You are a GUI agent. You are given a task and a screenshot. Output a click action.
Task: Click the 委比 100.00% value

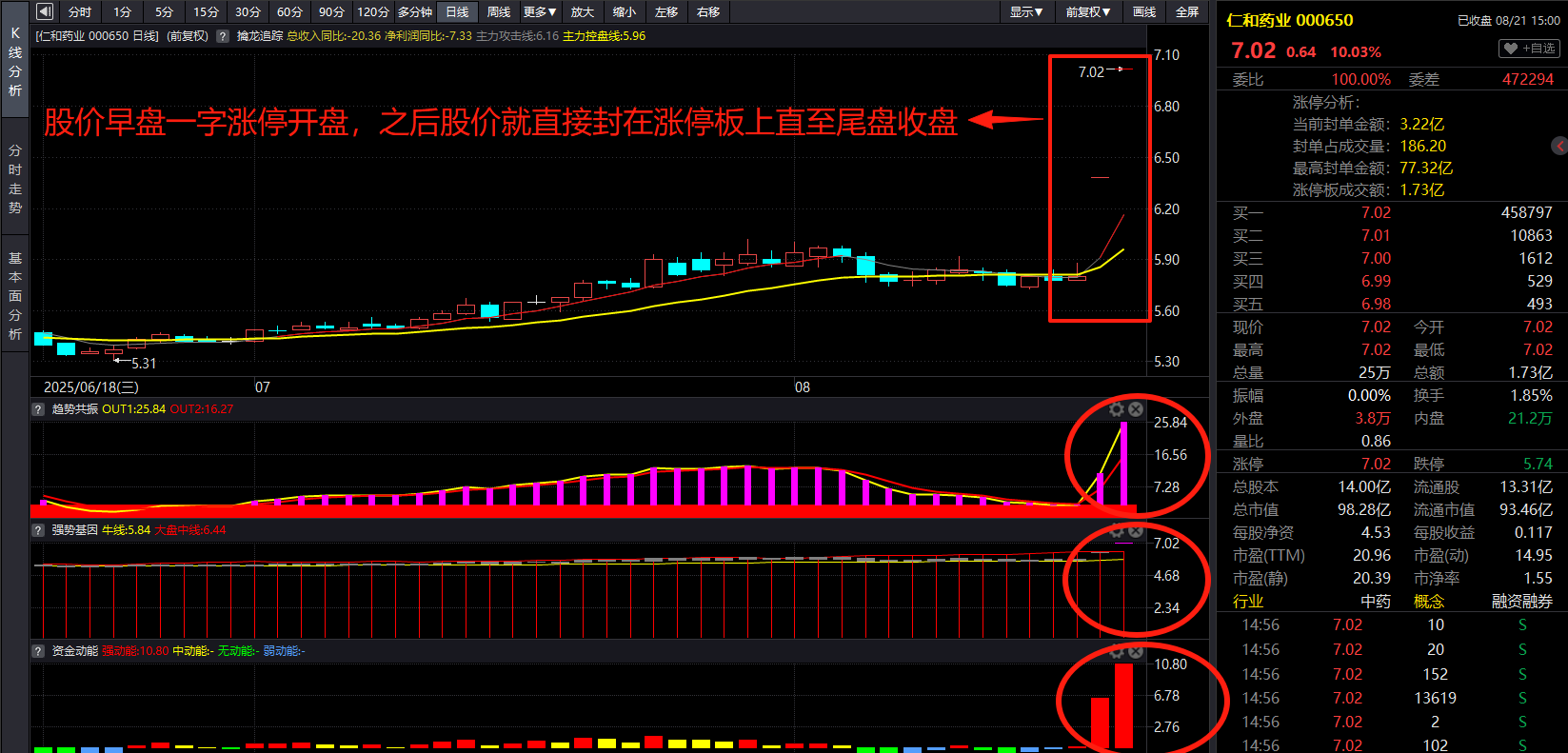pyautogui.click(x=1360, y=80)
